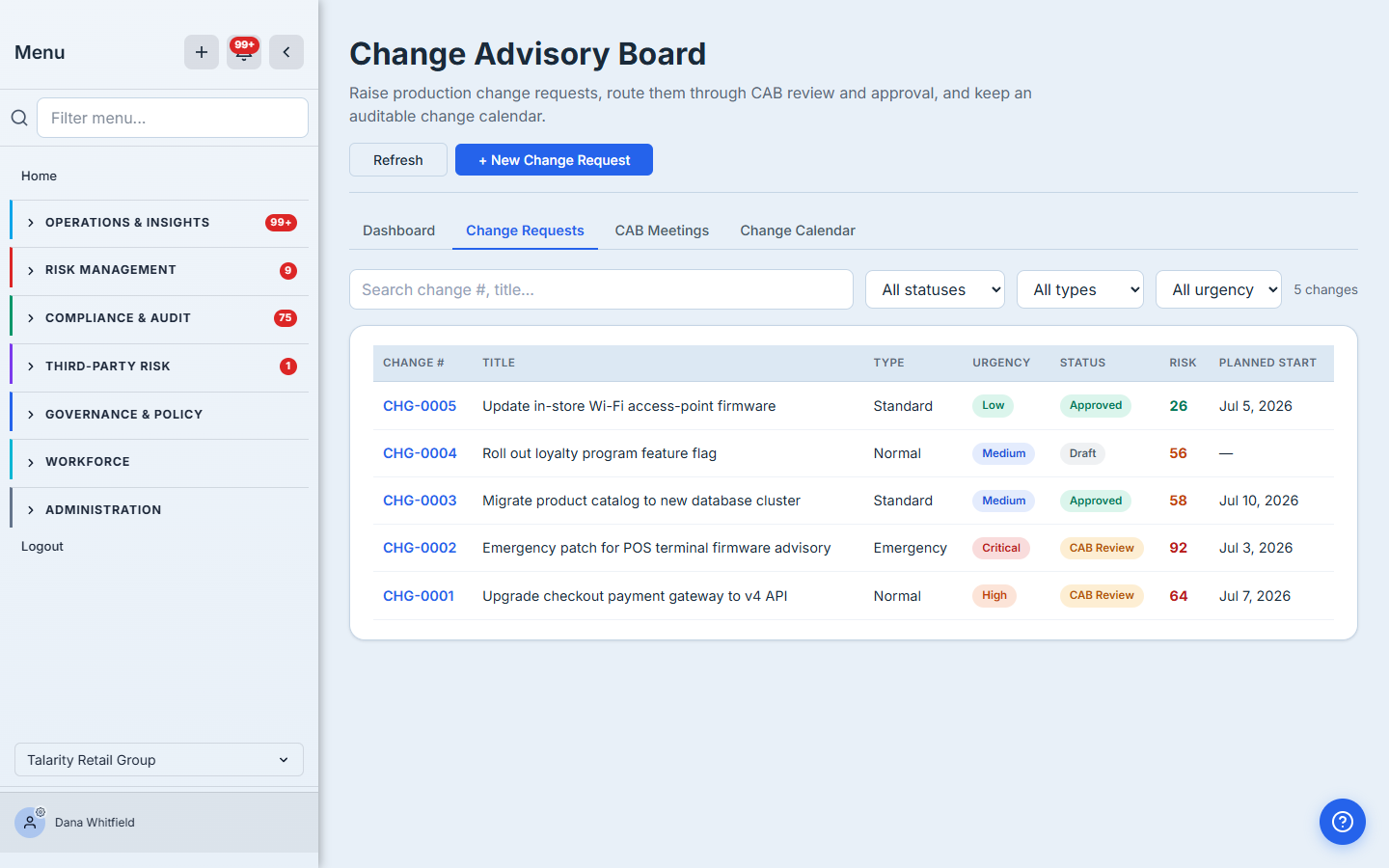Click the 75 badge on Compliance & Audit
Image resolution: width=1389 pixels, height=868 pixels.
[285, 318]
